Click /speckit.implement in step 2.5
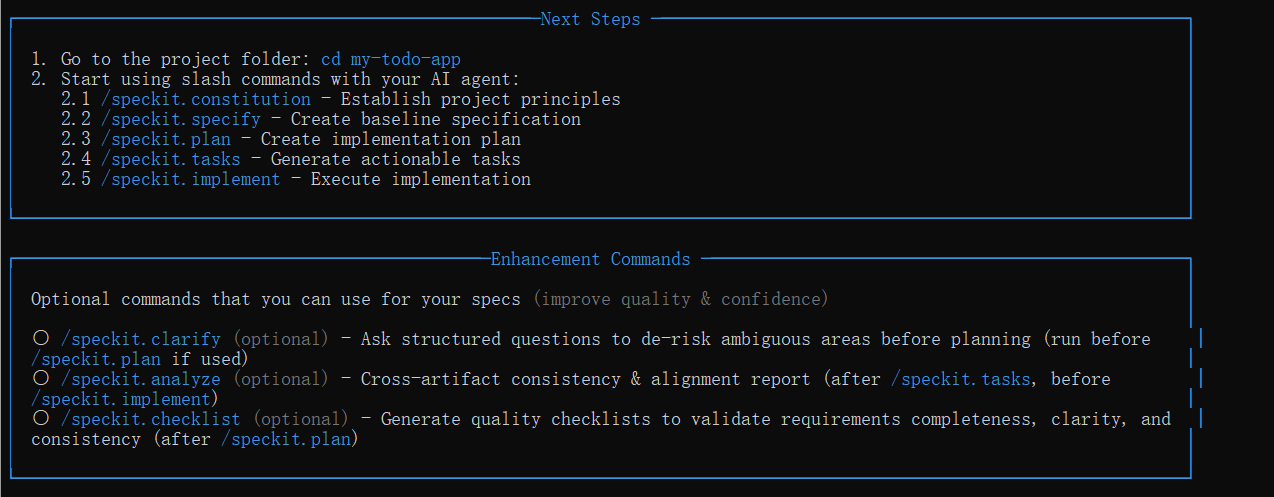1274x497 pixels. [x=190, y=179]
